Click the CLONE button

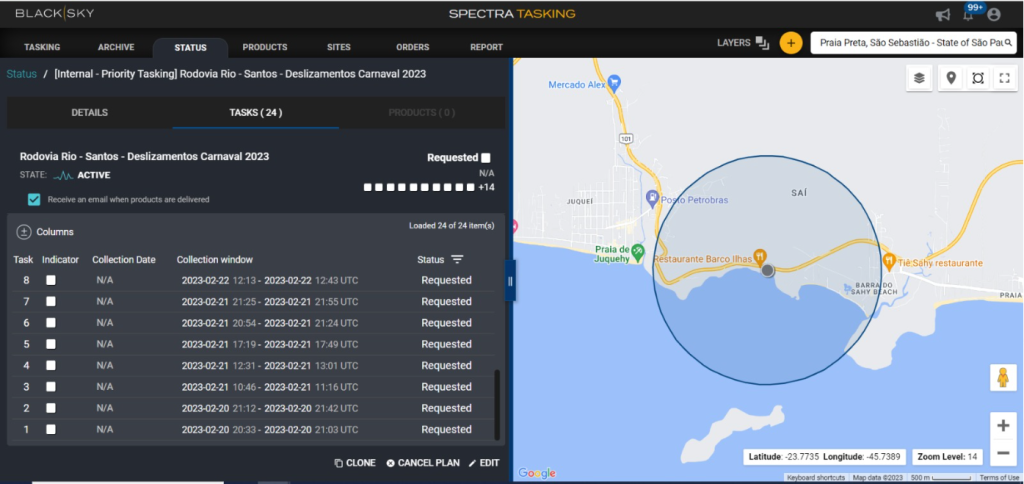(x=355, y=463)
